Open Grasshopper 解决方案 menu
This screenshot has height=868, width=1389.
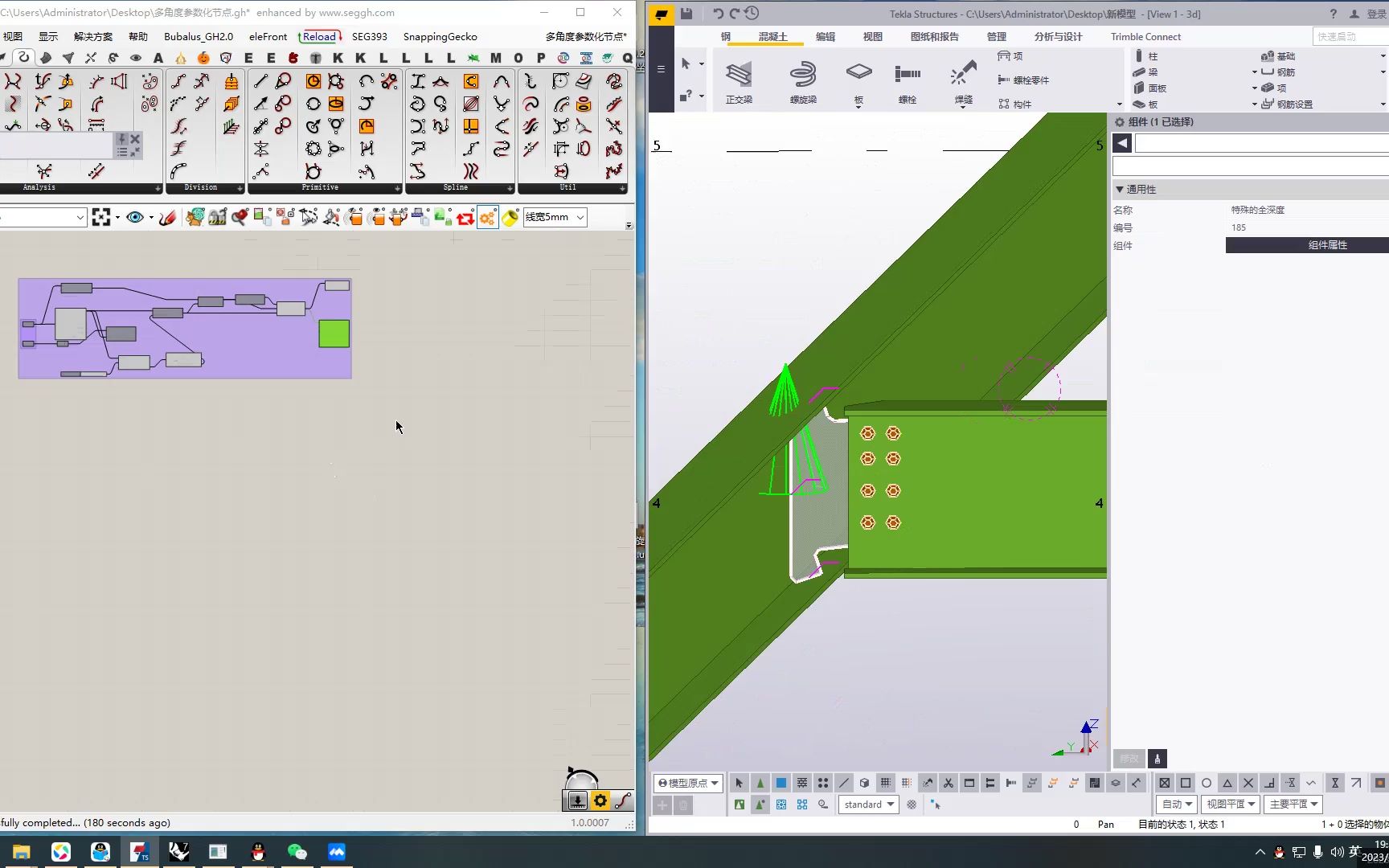click(x=93, y=37)
